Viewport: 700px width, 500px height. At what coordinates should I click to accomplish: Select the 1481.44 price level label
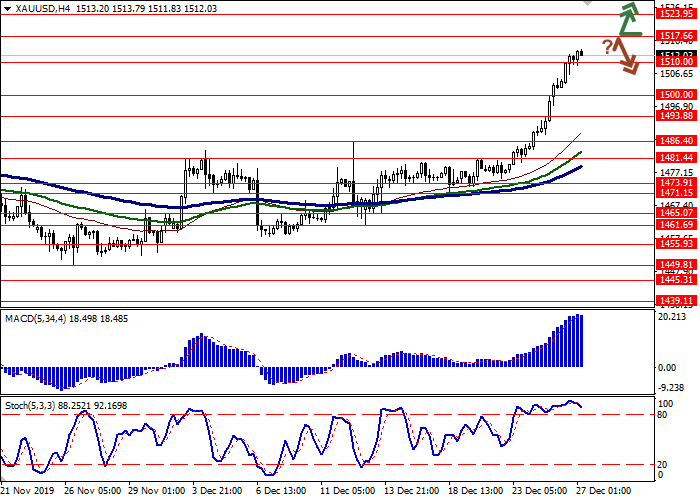click(675, 158)
